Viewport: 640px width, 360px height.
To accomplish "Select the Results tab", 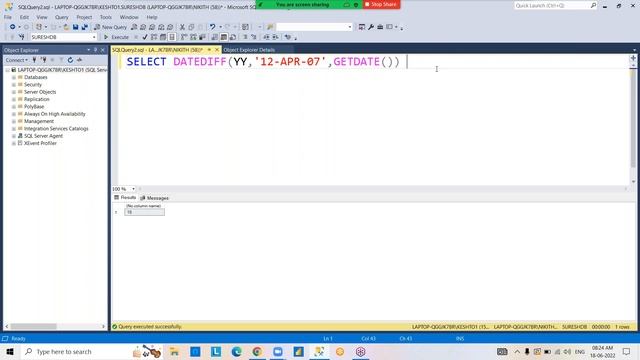I will click(125, 198).
